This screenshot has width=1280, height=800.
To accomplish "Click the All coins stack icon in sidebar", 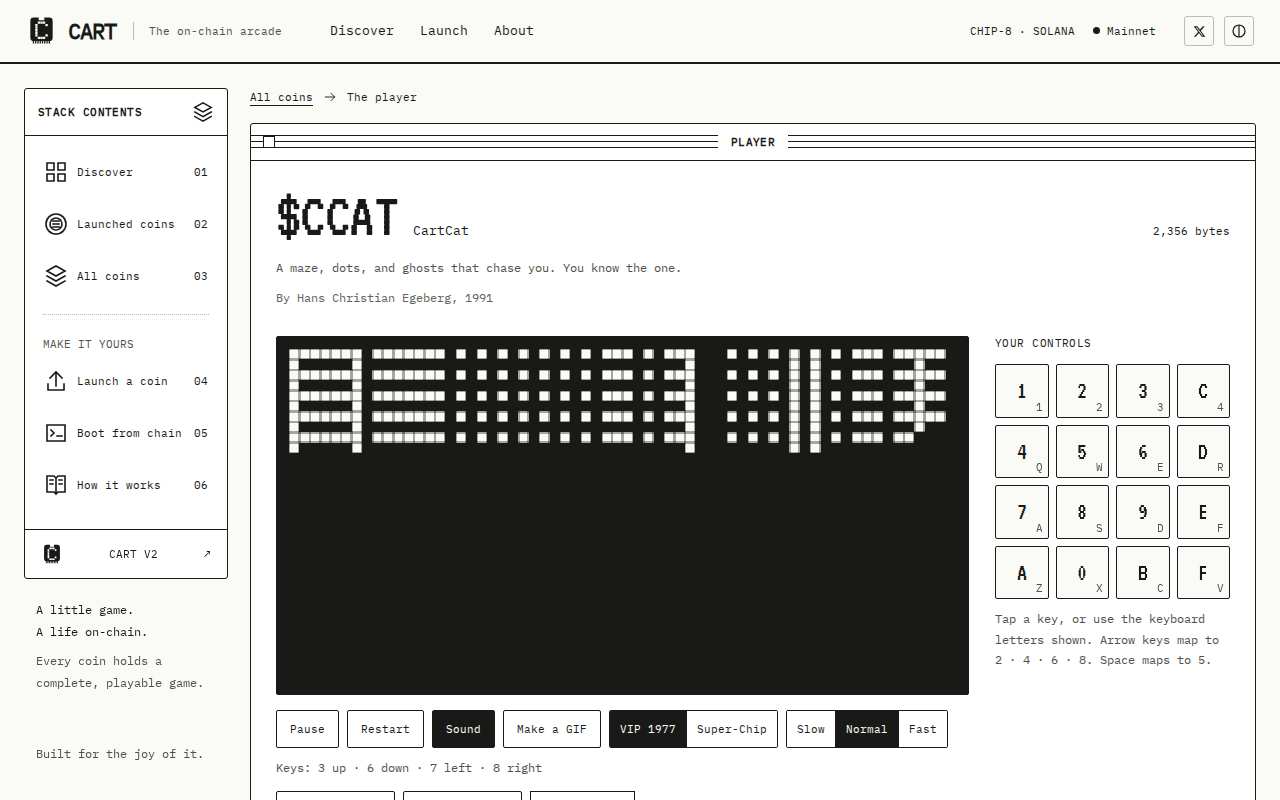I will pos(56,276).
